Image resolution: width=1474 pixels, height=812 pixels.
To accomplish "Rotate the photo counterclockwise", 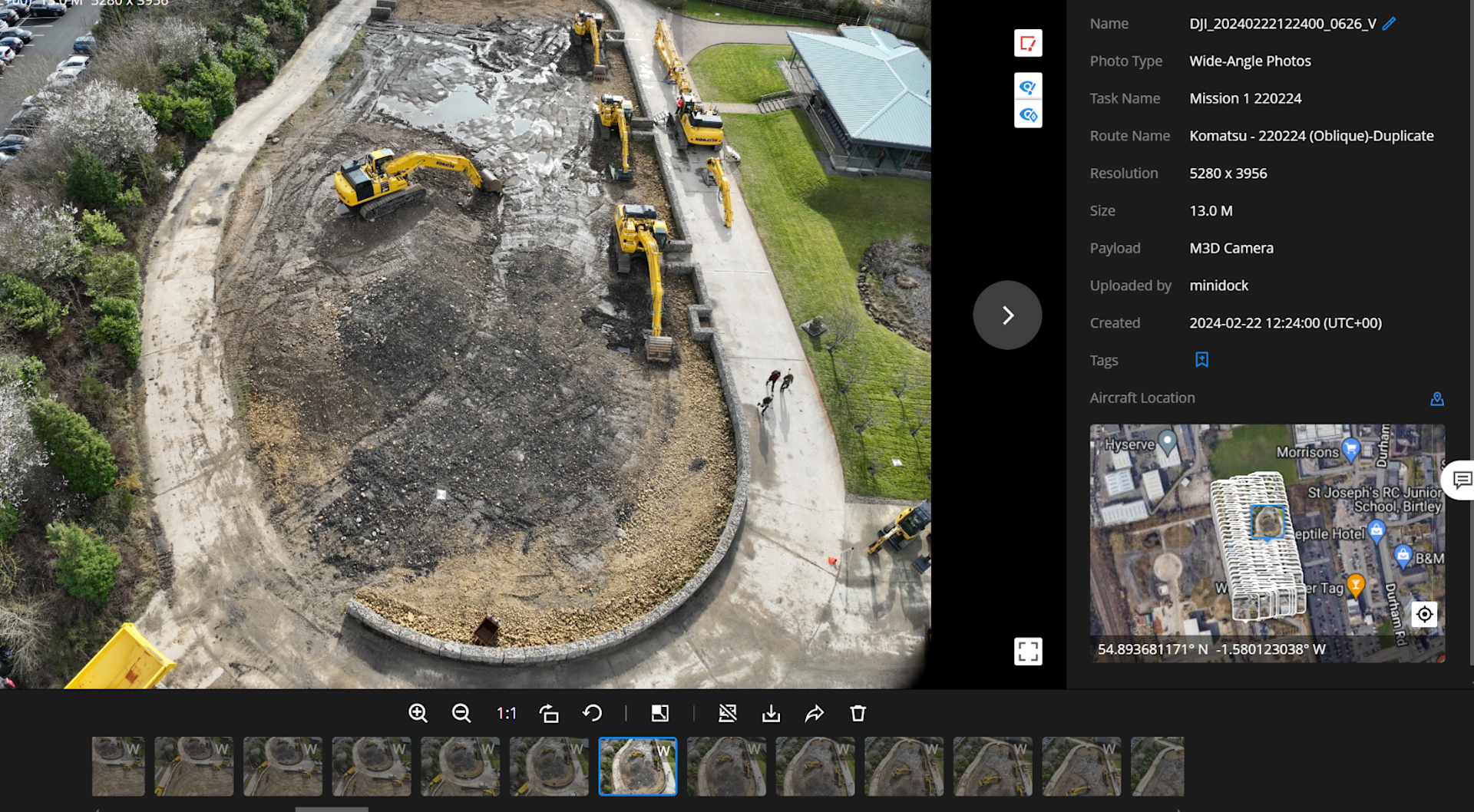I will (592, 714).
